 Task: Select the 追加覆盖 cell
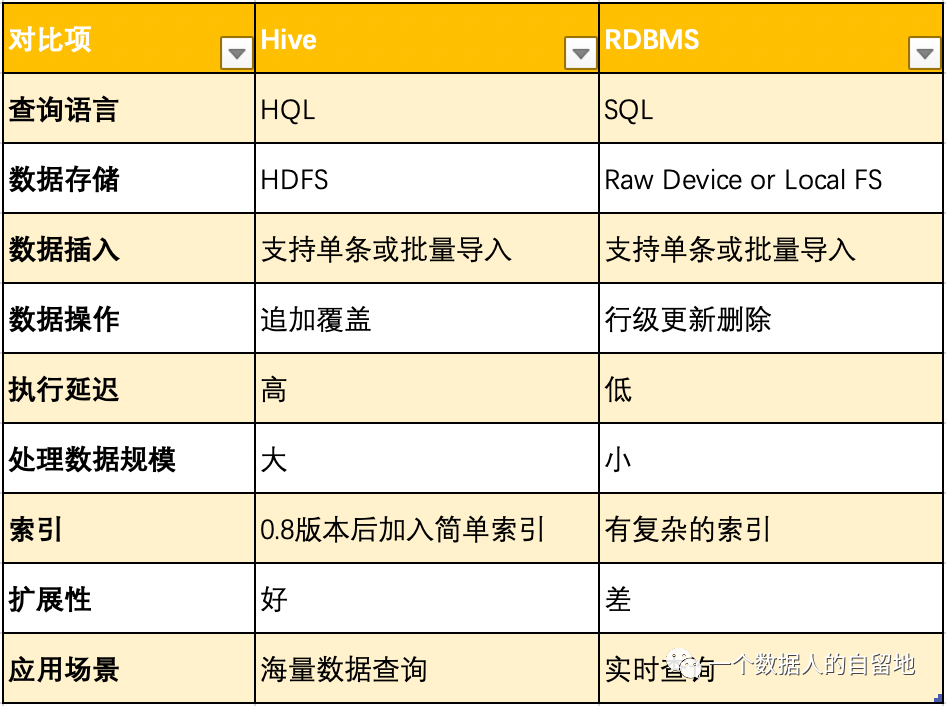pos(400,318)
